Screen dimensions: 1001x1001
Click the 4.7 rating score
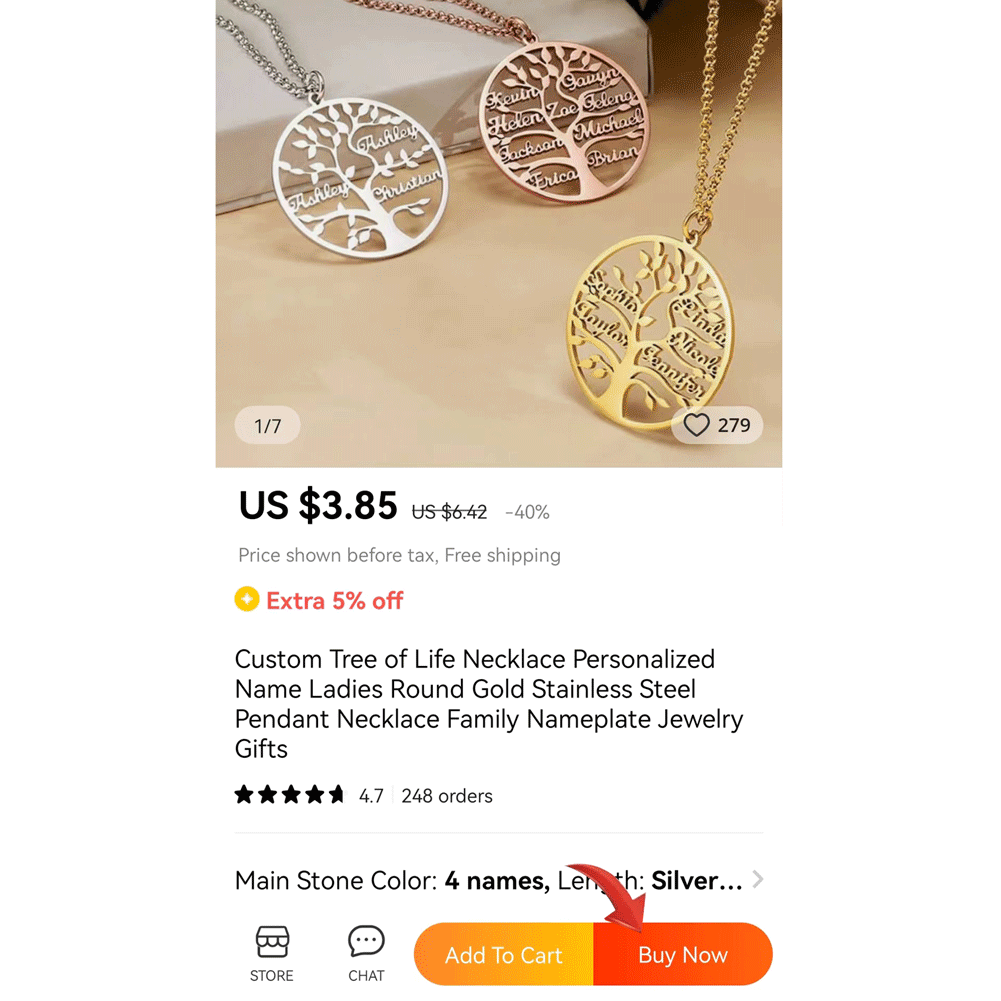click(371, 796)
